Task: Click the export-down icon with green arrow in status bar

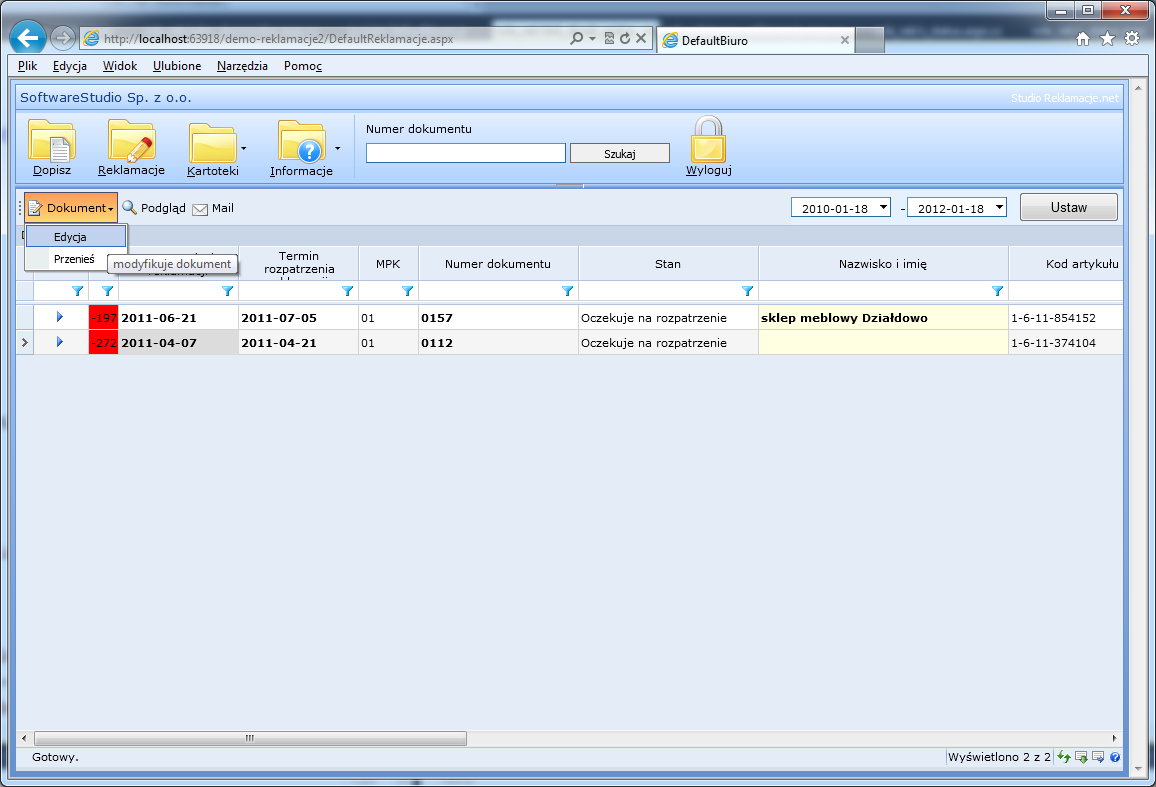Action: [1082, 757]
